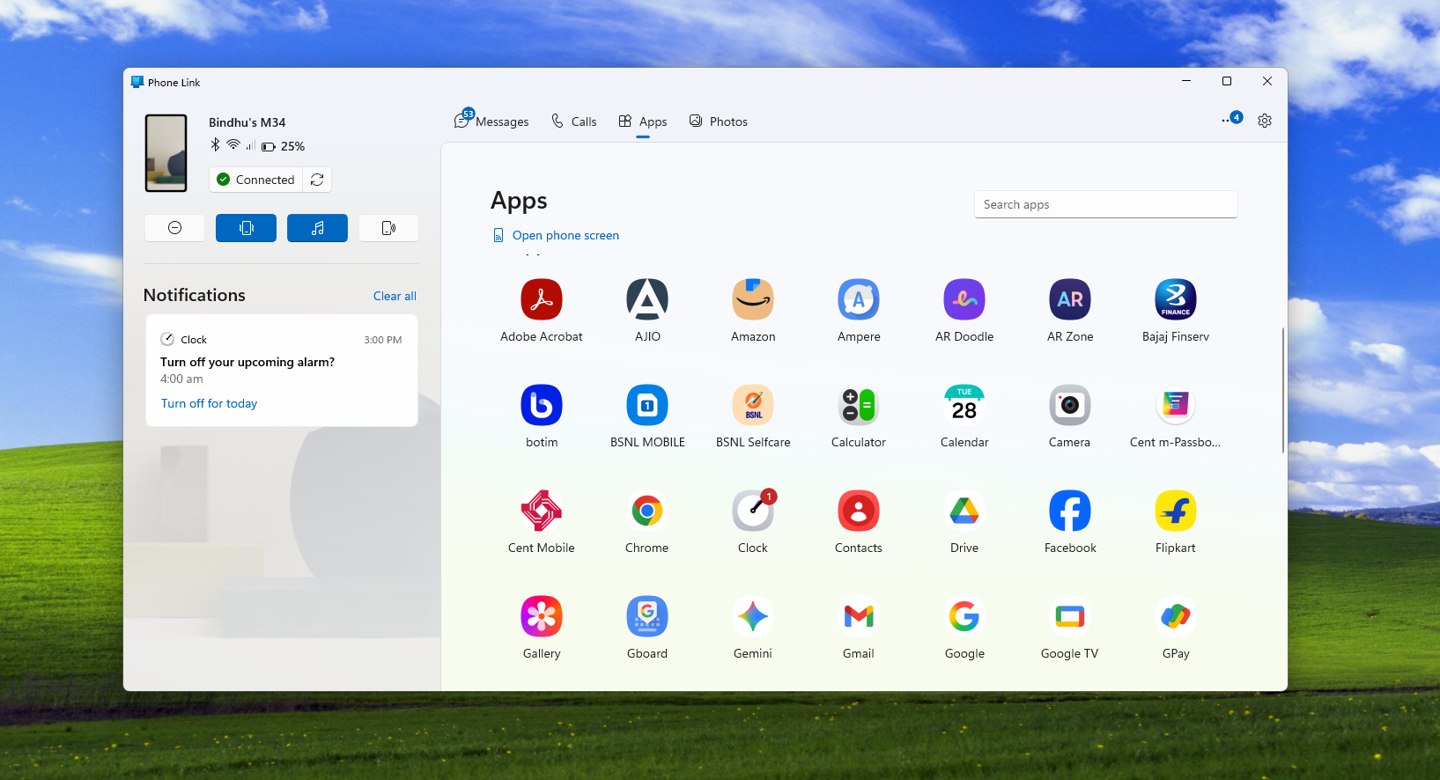The width and height of the screenshot is (1440, 780).
Task: Open the Camera app
Action: coord(1069,405)
